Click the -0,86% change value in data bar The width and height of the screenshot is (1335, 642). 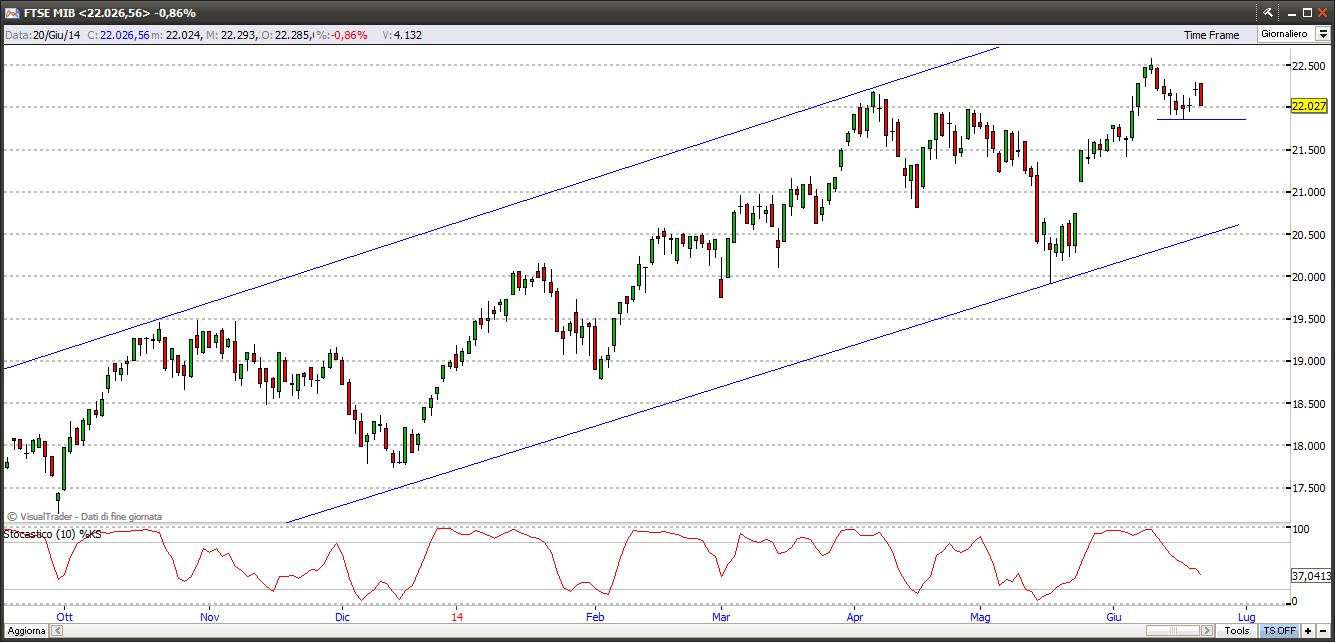(x=349, y=35)
